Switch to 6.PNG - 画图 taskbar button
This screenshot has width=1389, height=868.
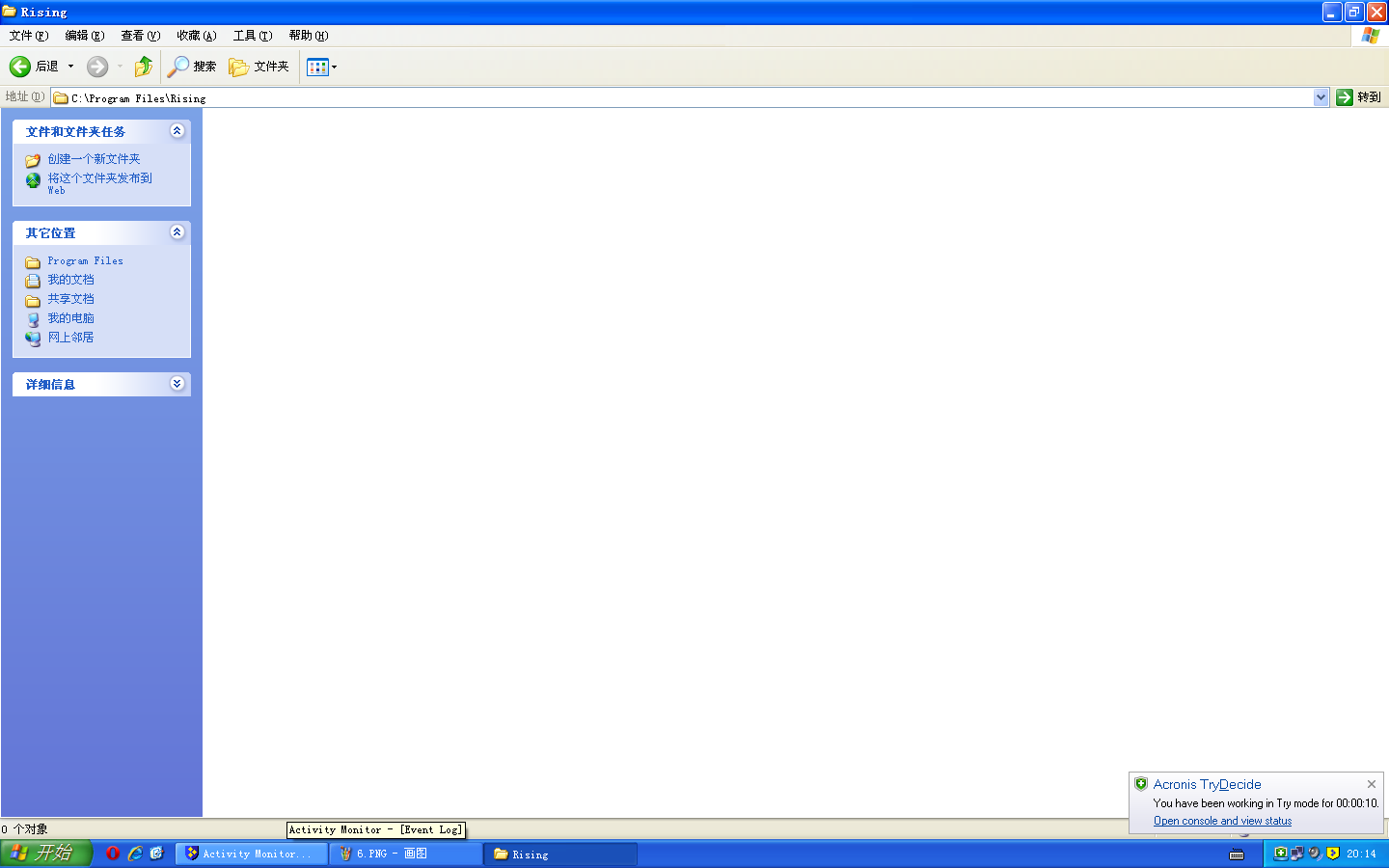pos(406,854)
